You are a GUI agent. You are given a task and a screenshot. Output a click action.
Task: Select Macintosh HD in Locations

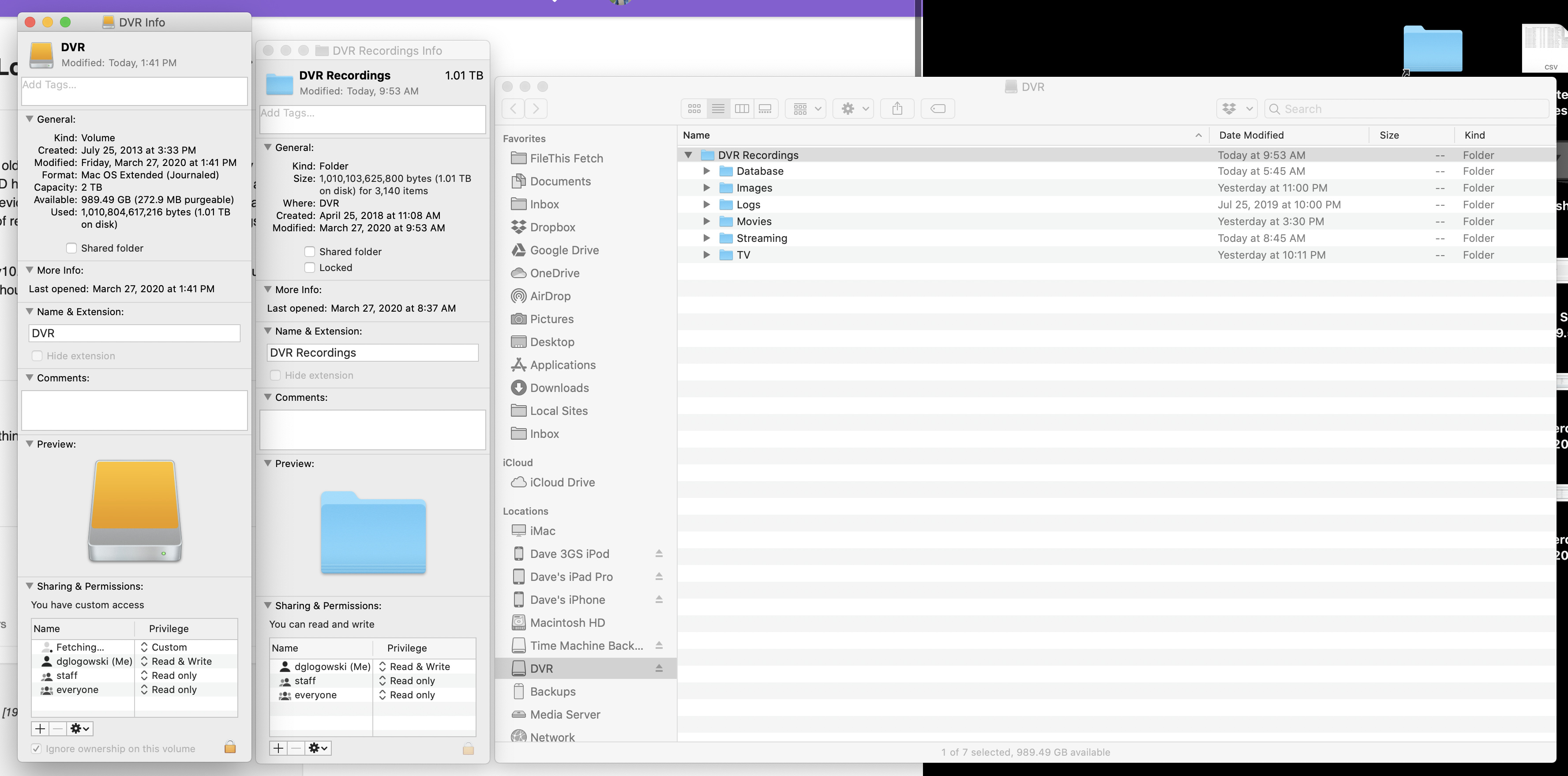[566, 622]
